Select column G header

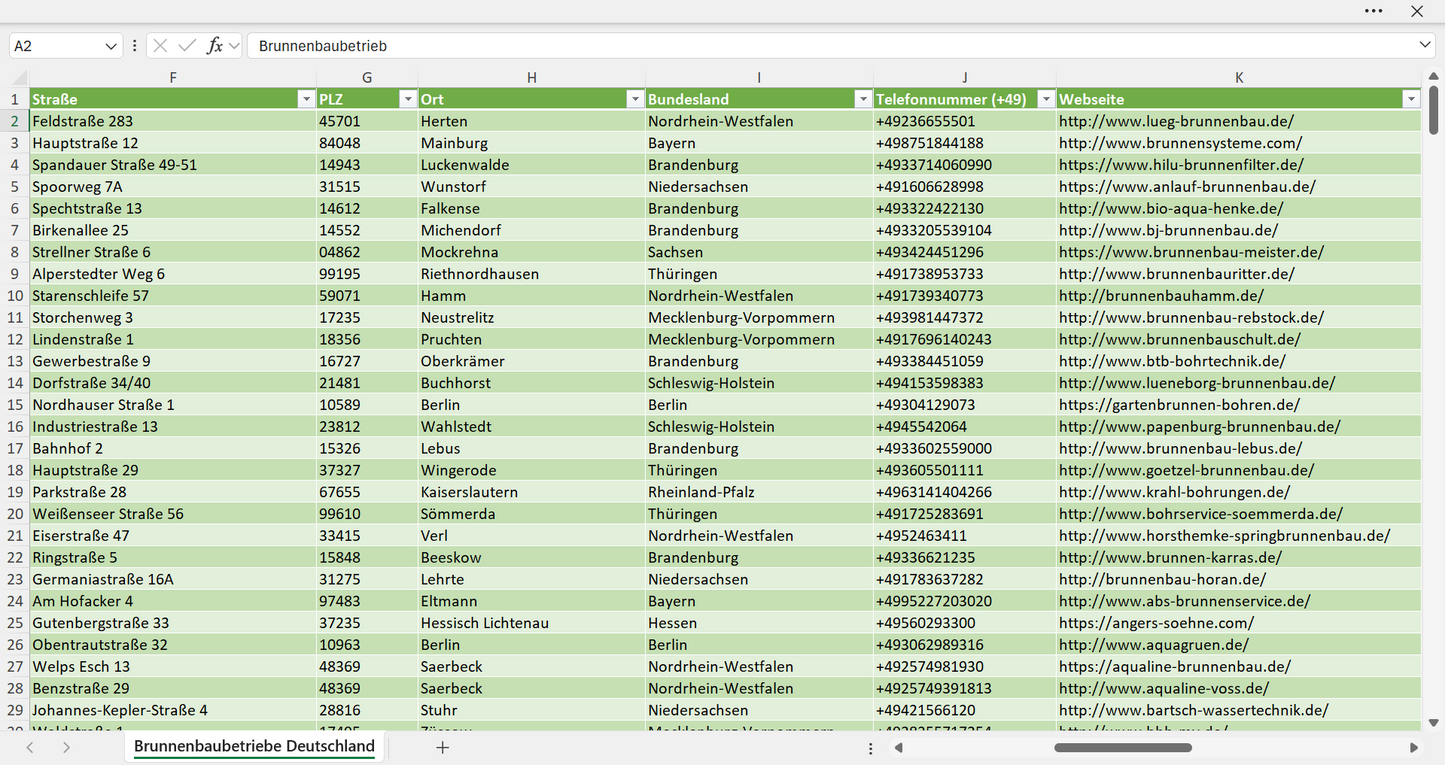[367, 77]
